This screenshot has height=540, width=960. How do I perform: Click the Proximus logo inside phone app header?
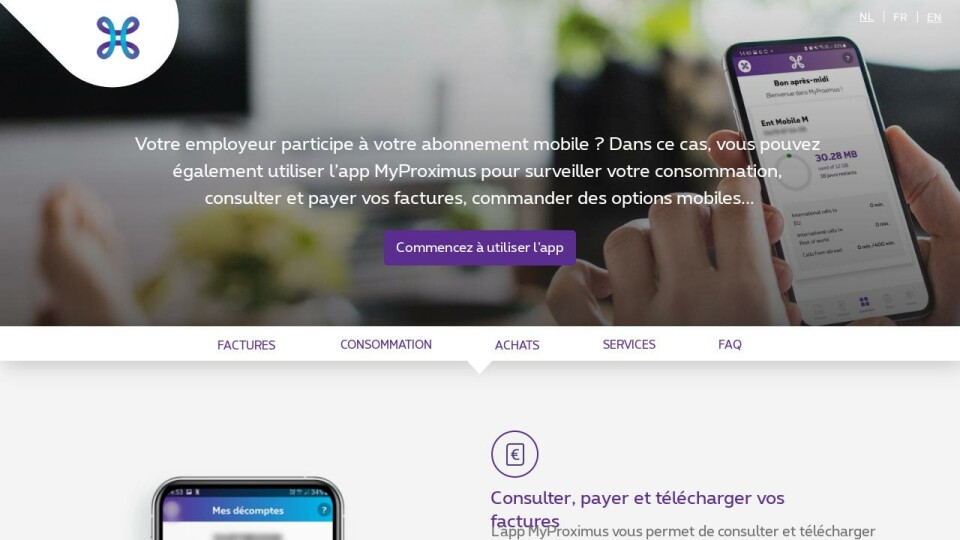pos(797,62)
